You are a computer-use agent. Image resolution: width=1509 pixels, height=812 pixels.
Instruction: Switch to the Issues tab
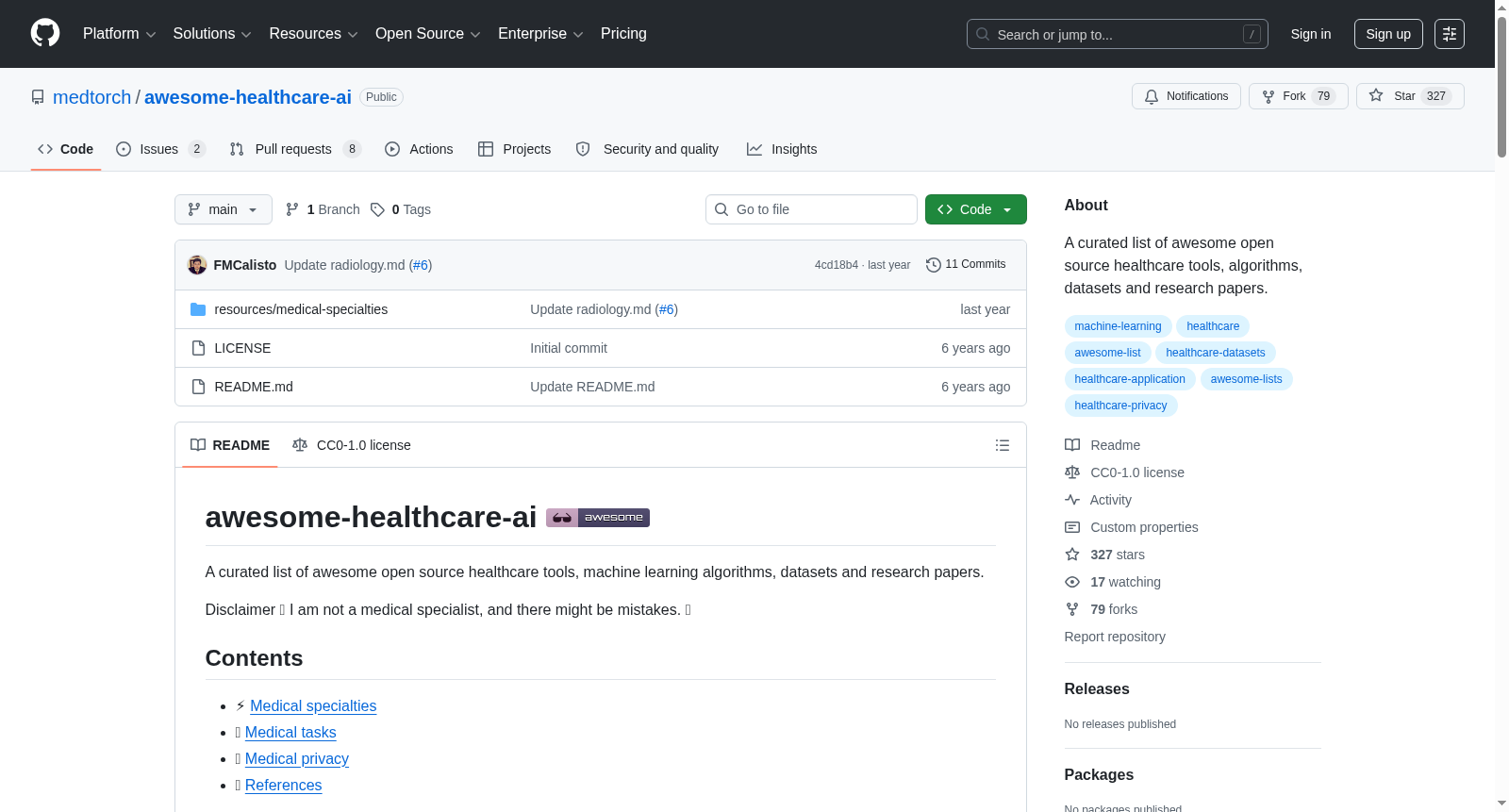tap(160, 149)
